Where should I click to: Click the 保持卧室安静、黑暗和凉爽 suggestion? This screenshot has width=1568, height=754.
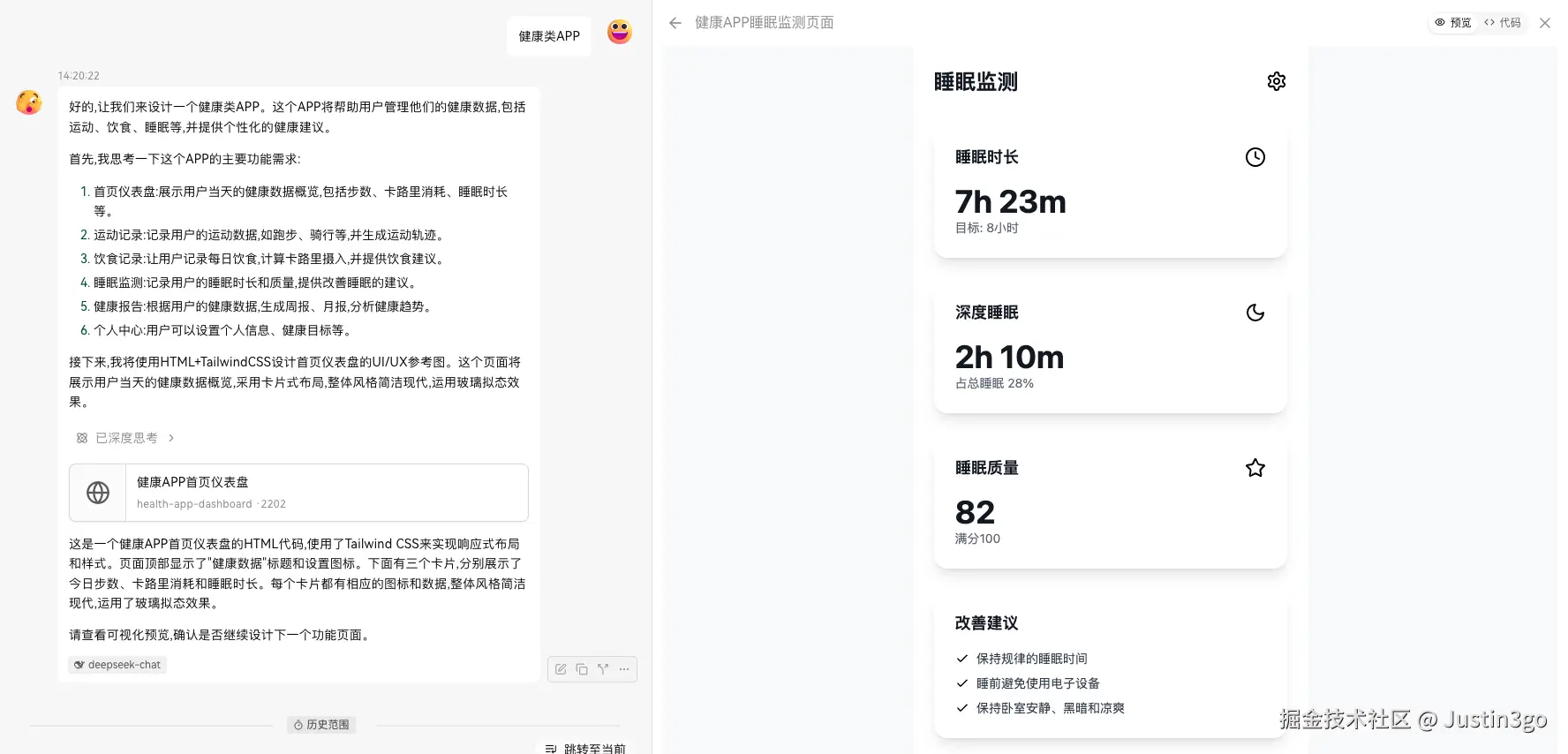pos(1051,708)
